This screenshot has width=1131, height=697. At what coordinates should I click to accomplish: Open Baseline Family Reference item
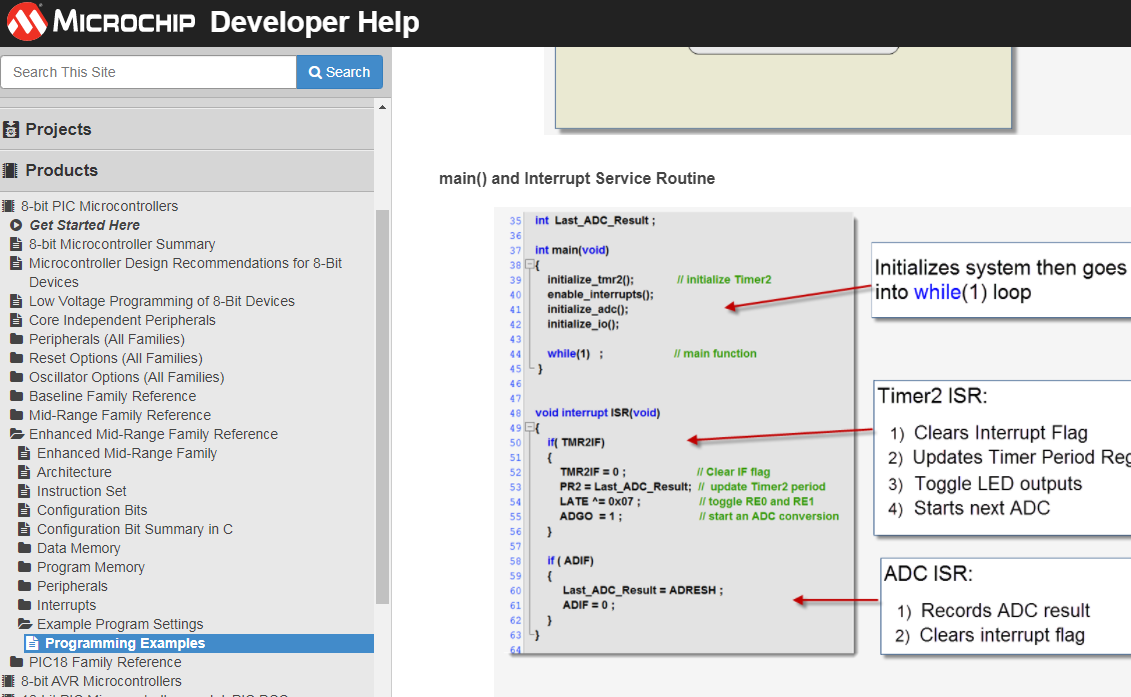[x=113, y=396]
